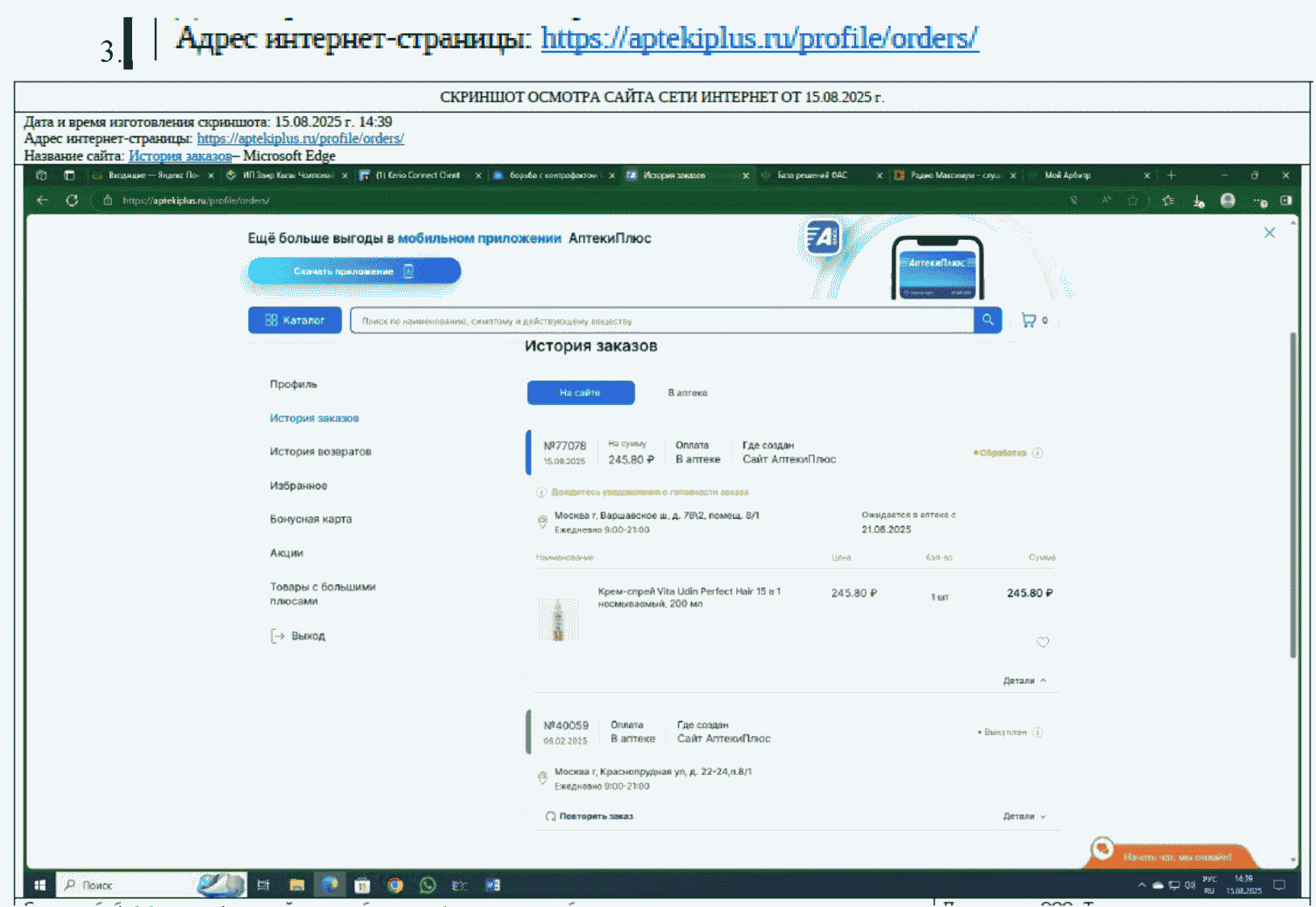The width and height of the screenshot is (1316, 907).
Task: Expand Детали of order №40059
Action: (x=1024, y=816)
